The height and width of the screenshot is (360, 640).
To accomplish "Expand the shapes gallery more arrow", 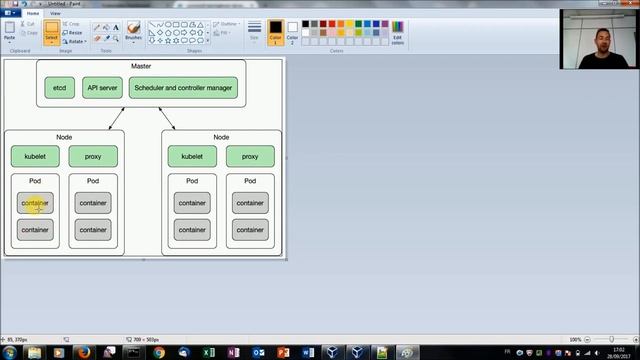I will point(208,40).
